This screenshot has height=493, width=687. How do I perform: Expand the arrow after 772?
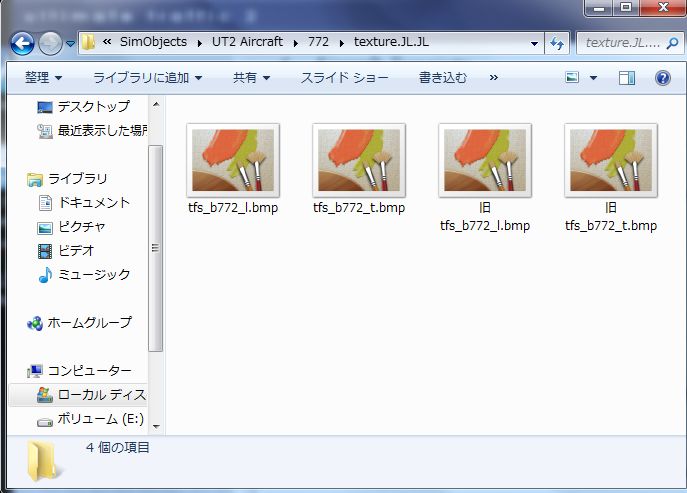coord(342,43)
